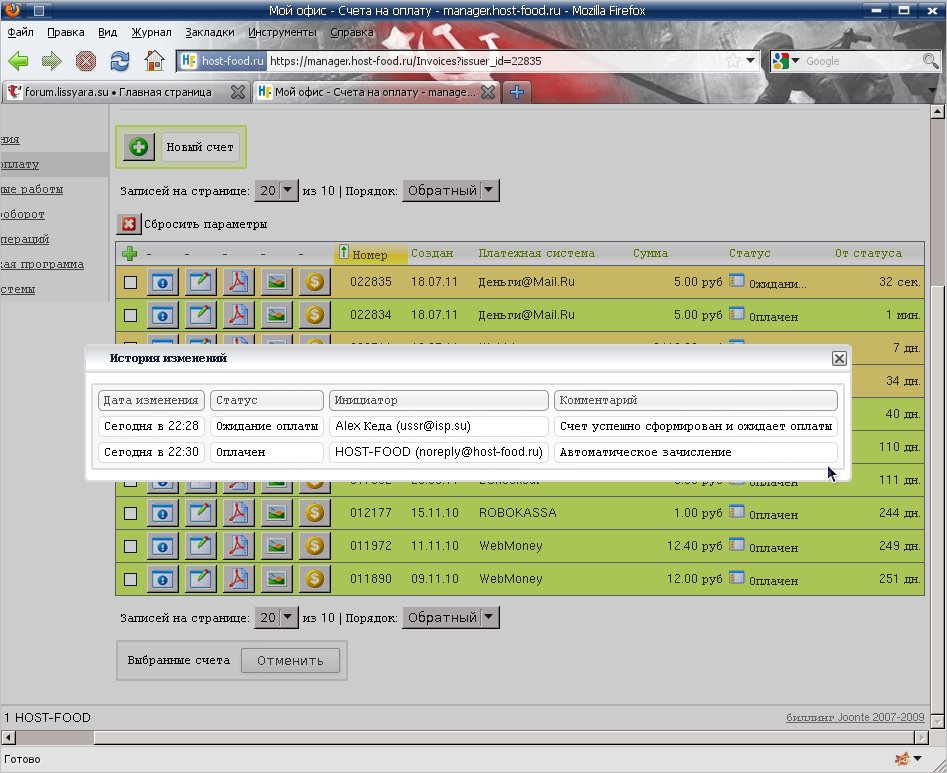Open PDF icon for invoice 022835
Screen dimensions: 947x773
[239, 282]
